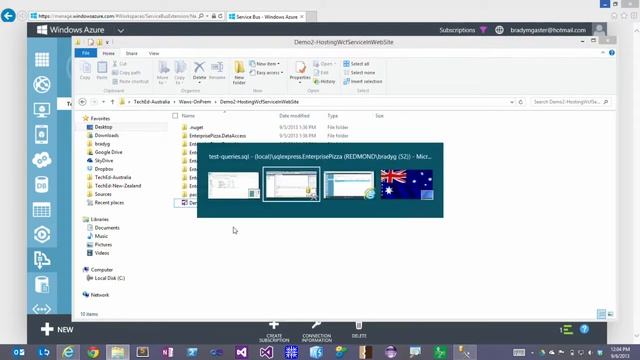This screenshot has width=640, height=360.
Task: Click Delete in Azure command bar
Action: pyautogui.click(x=359, y=330)
